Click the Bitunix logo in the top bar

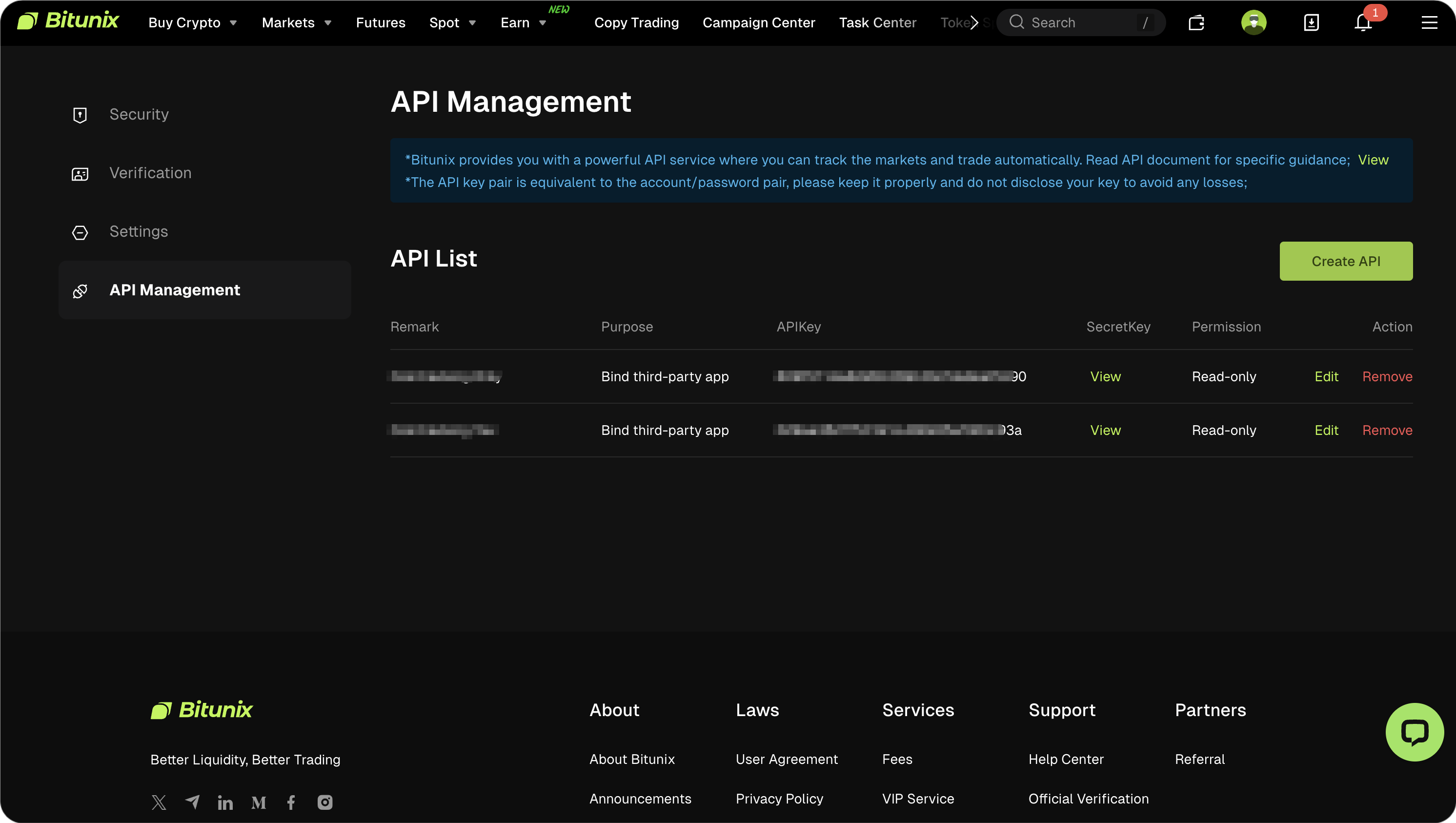pyautogui.click(x=68, y=21)
